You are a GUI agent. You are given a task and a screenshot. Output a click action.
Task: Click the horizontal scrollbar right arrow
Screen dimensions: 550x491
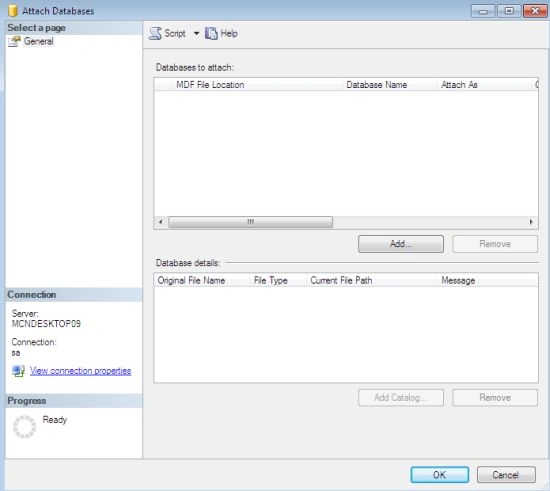[x=531, y=222]
